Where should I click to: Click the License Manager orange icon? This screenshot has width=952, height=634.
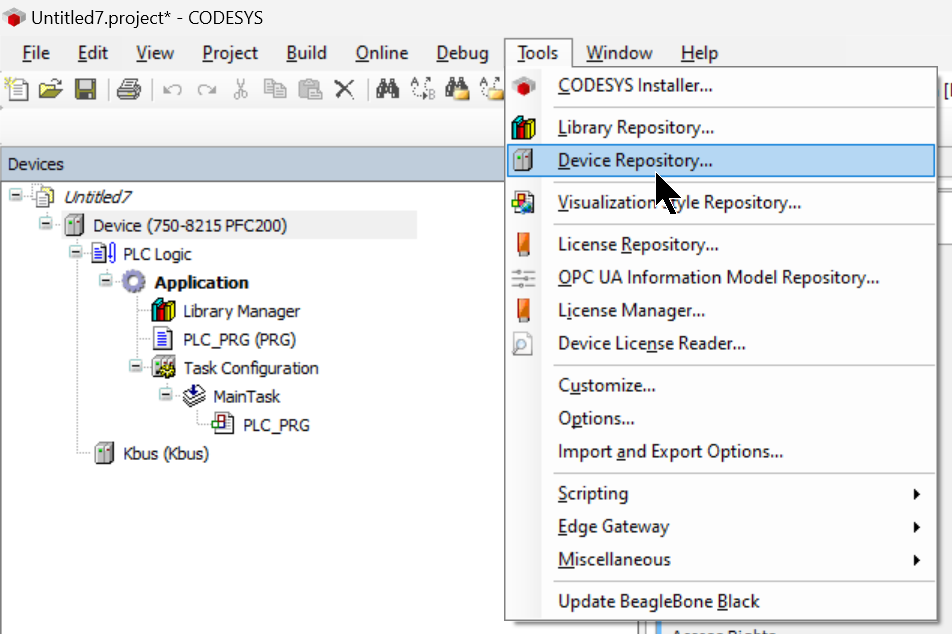click(523, 310)
